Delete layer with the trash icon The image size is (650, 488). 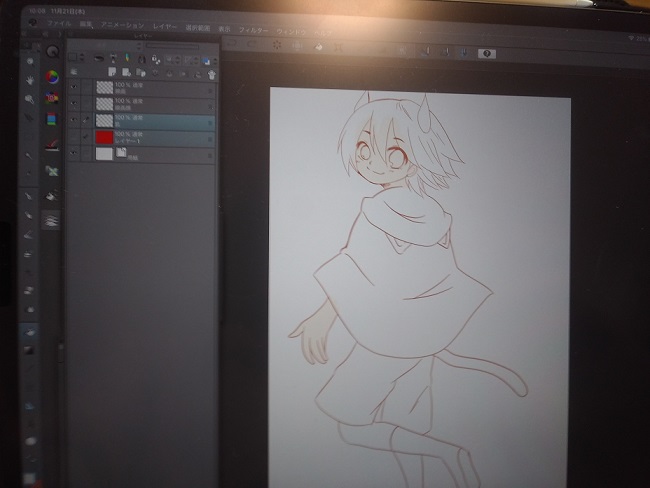coord(211,75)
